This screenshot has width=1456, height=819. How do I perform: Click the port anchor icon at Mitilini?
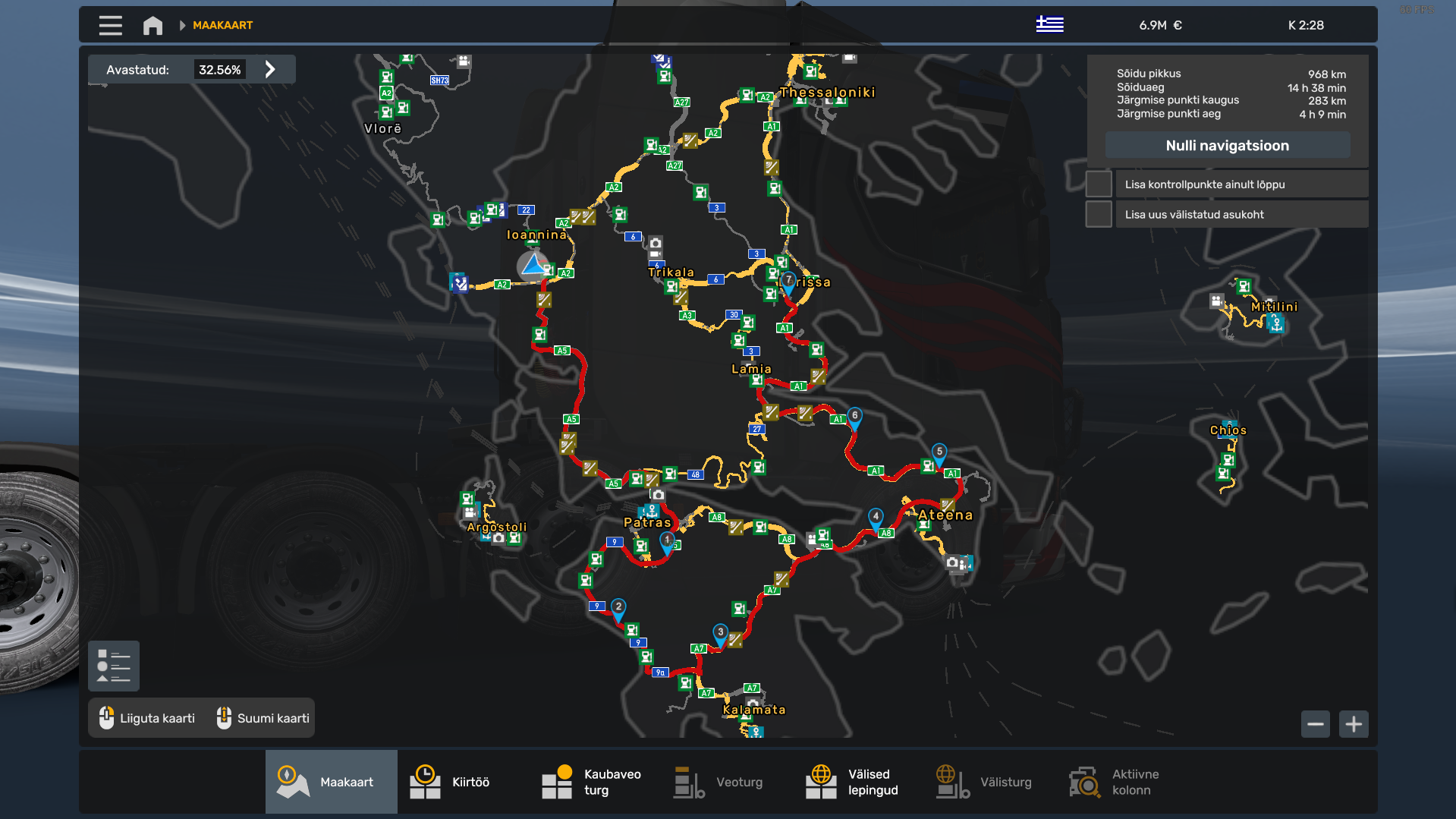[x=1277, y=323]
